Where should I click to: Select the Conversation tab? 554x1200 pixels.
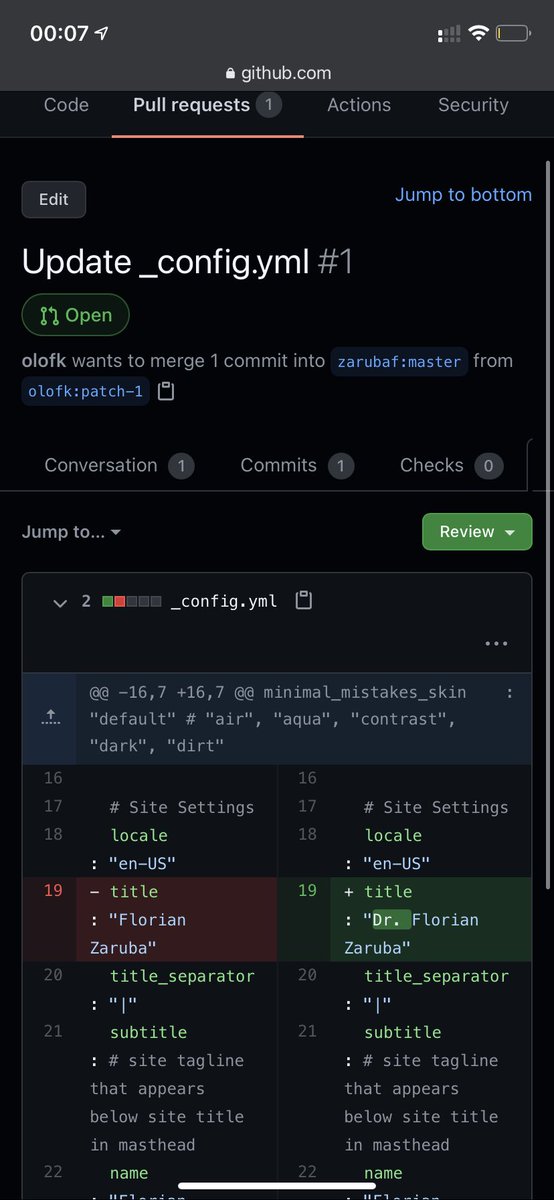119,465
